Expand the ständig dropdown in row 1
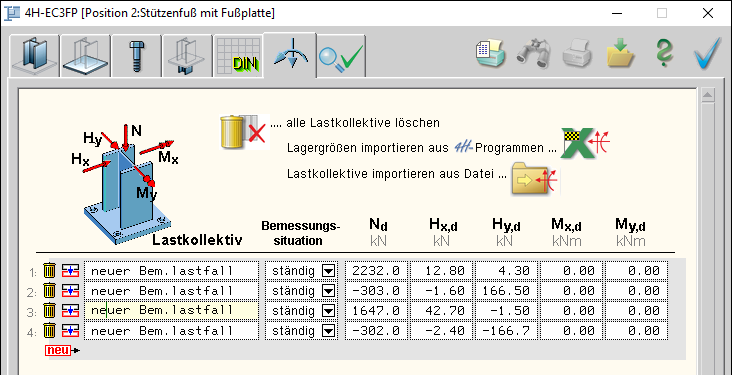This screenshot has width=732, height=375. click(329, 271)
